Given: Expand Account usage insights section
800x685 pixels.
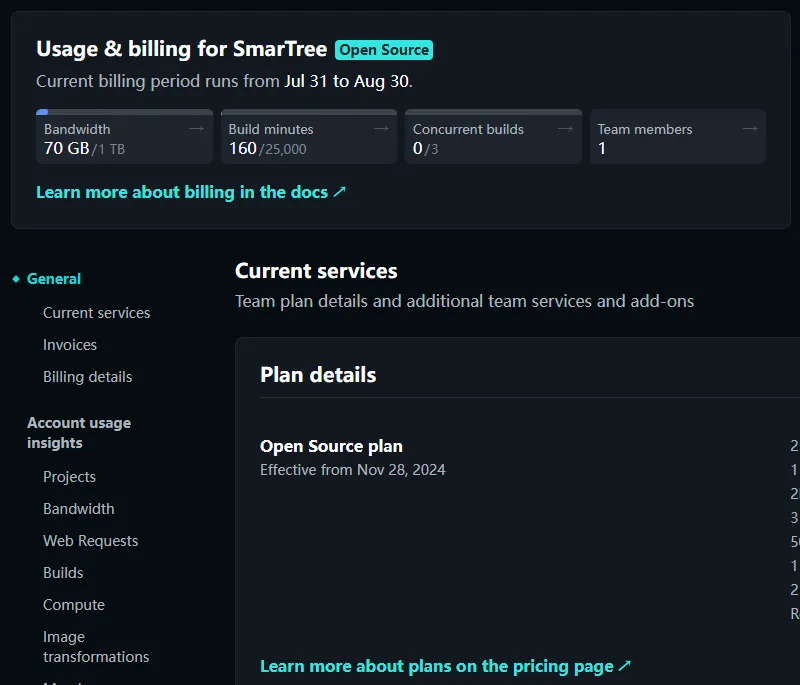Looking at the screenshot, I should click(x=79, y=433).
